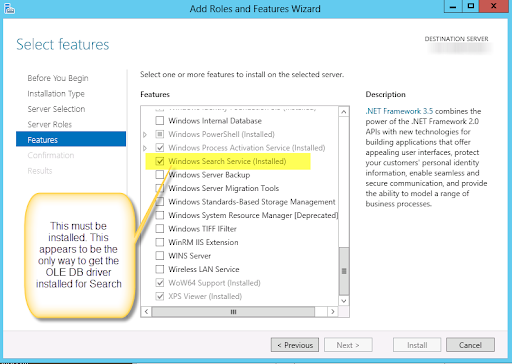Select the Windows Search Service (Installed) label
512x364 pixels.
(227, 161)
